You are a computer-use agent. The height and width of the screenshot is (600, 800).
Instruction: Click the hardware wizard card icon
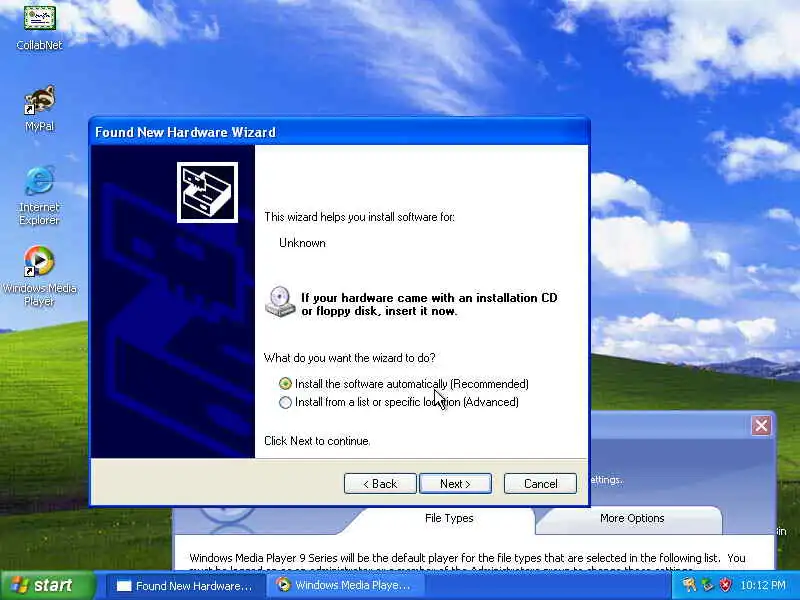click(x=207, y=192)
